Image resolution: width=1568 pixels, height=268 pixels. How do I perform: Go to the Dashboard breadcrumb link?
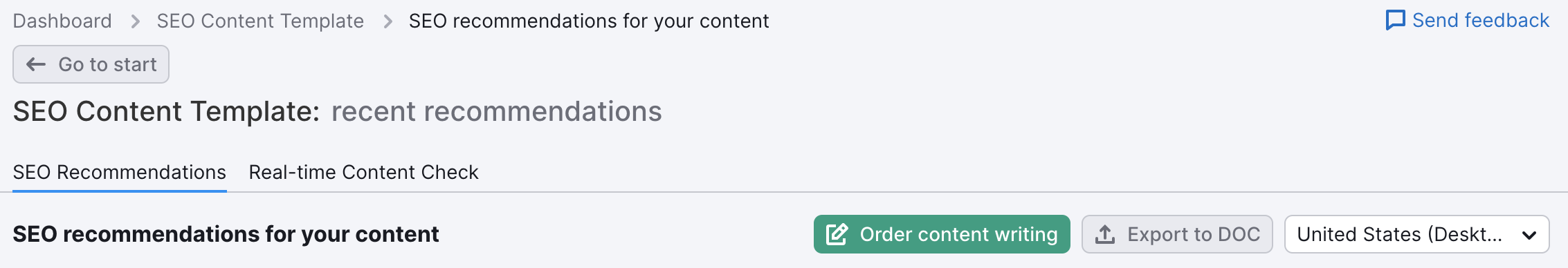click(x=62, y=21)
